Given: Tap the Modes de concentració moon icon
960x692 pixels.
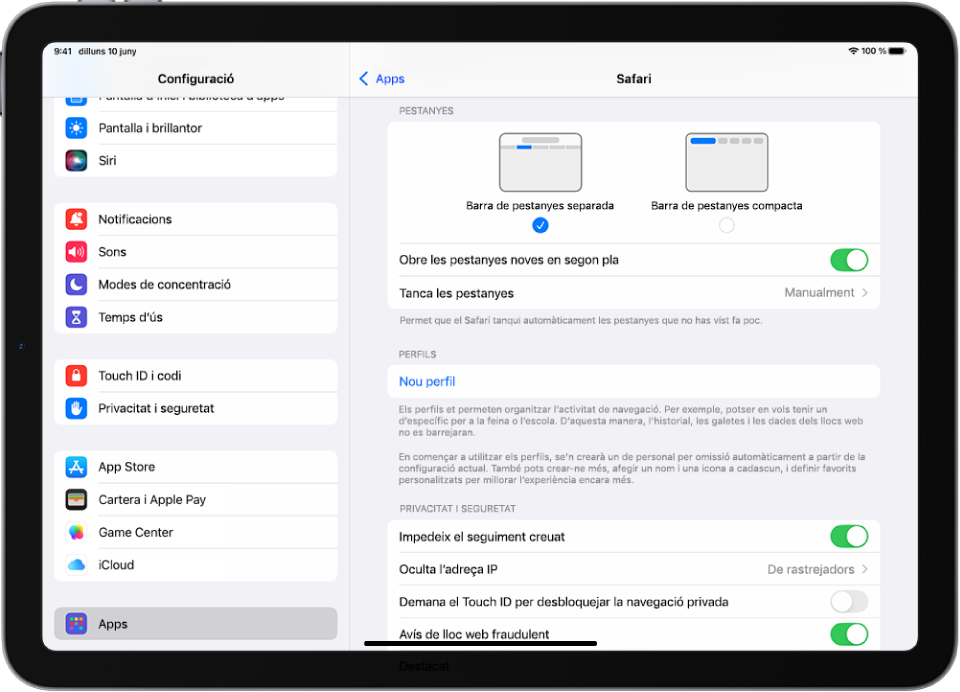Looking at the screenshot, I should 76,284.
